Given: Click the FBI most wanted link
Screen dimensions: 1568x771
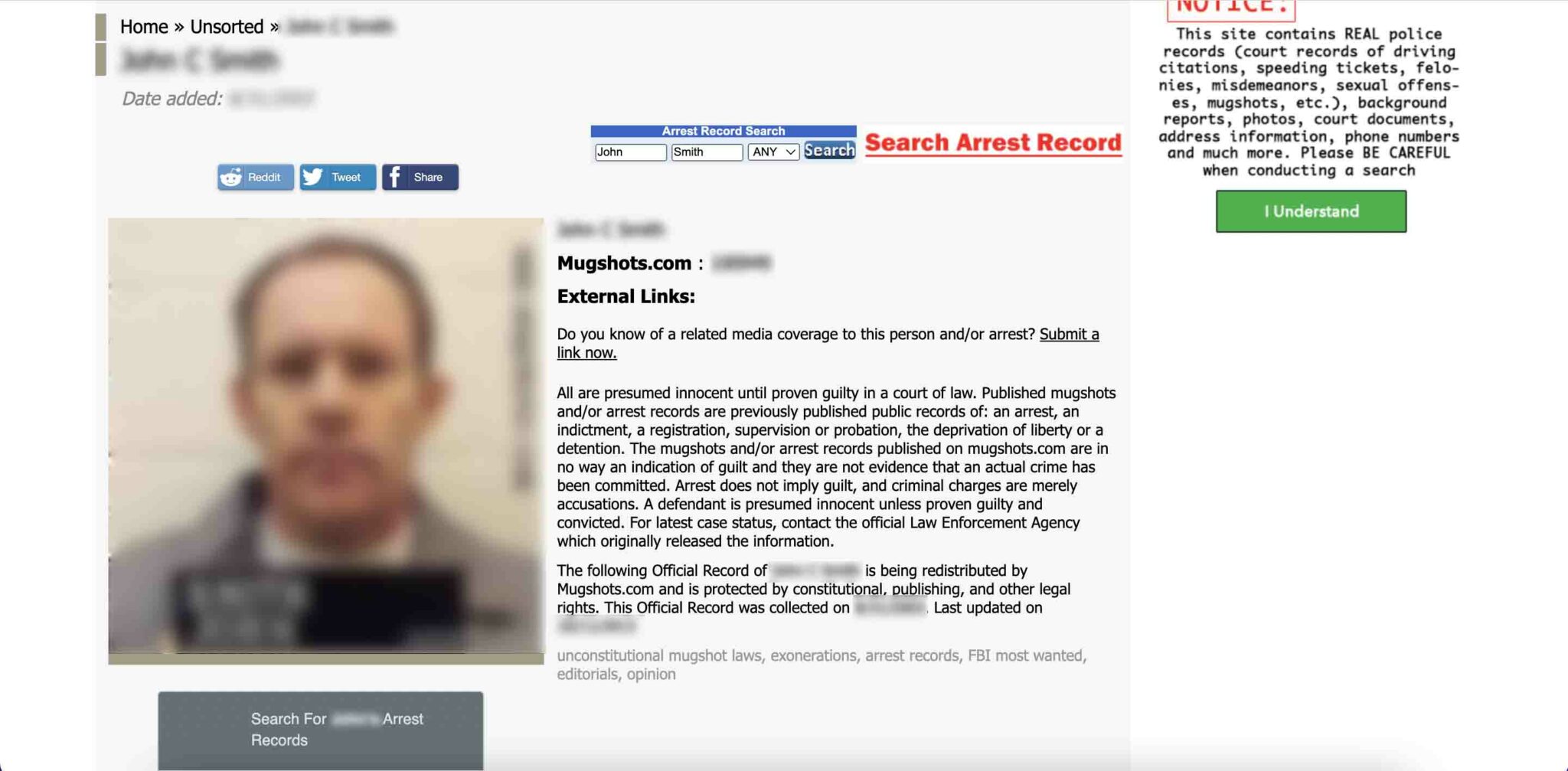Looking at the screenshot, I should [x=1025, y=655].
